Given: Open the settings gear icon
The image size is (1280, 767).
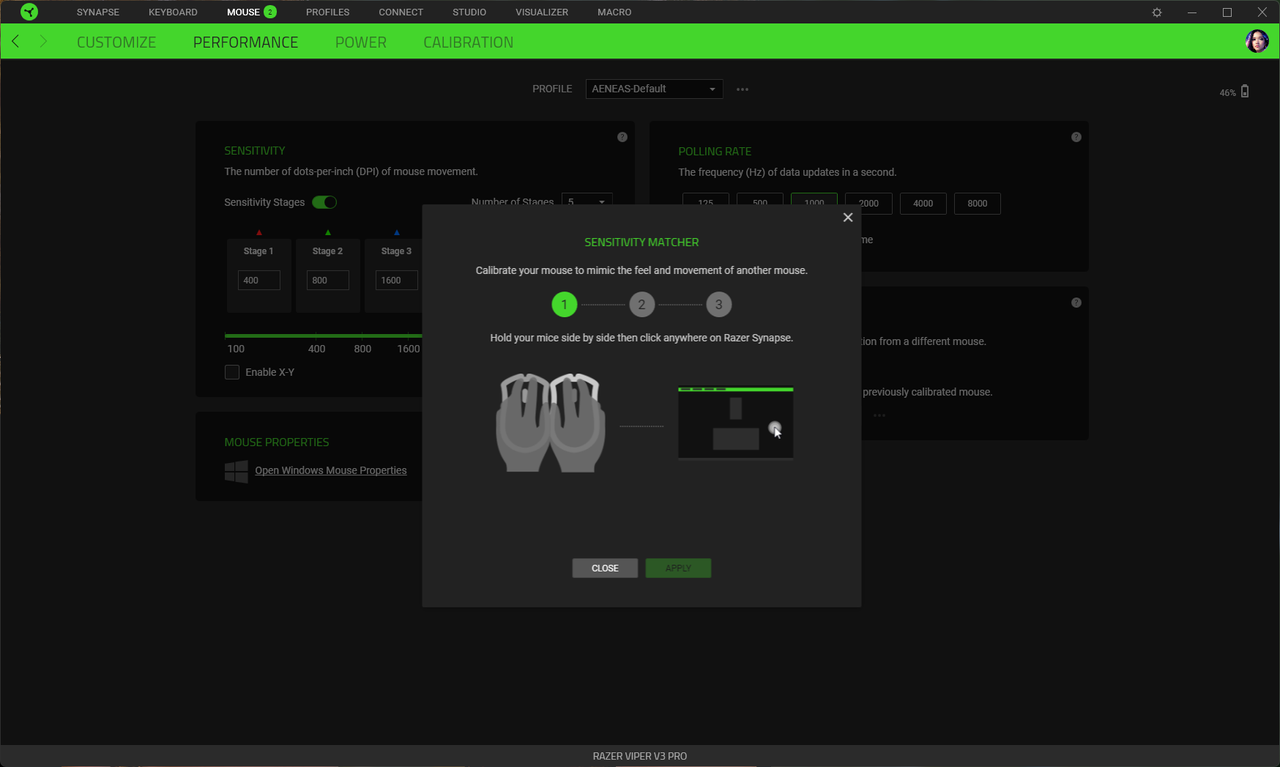Looking at the screenshot, I should [1157, 12].
